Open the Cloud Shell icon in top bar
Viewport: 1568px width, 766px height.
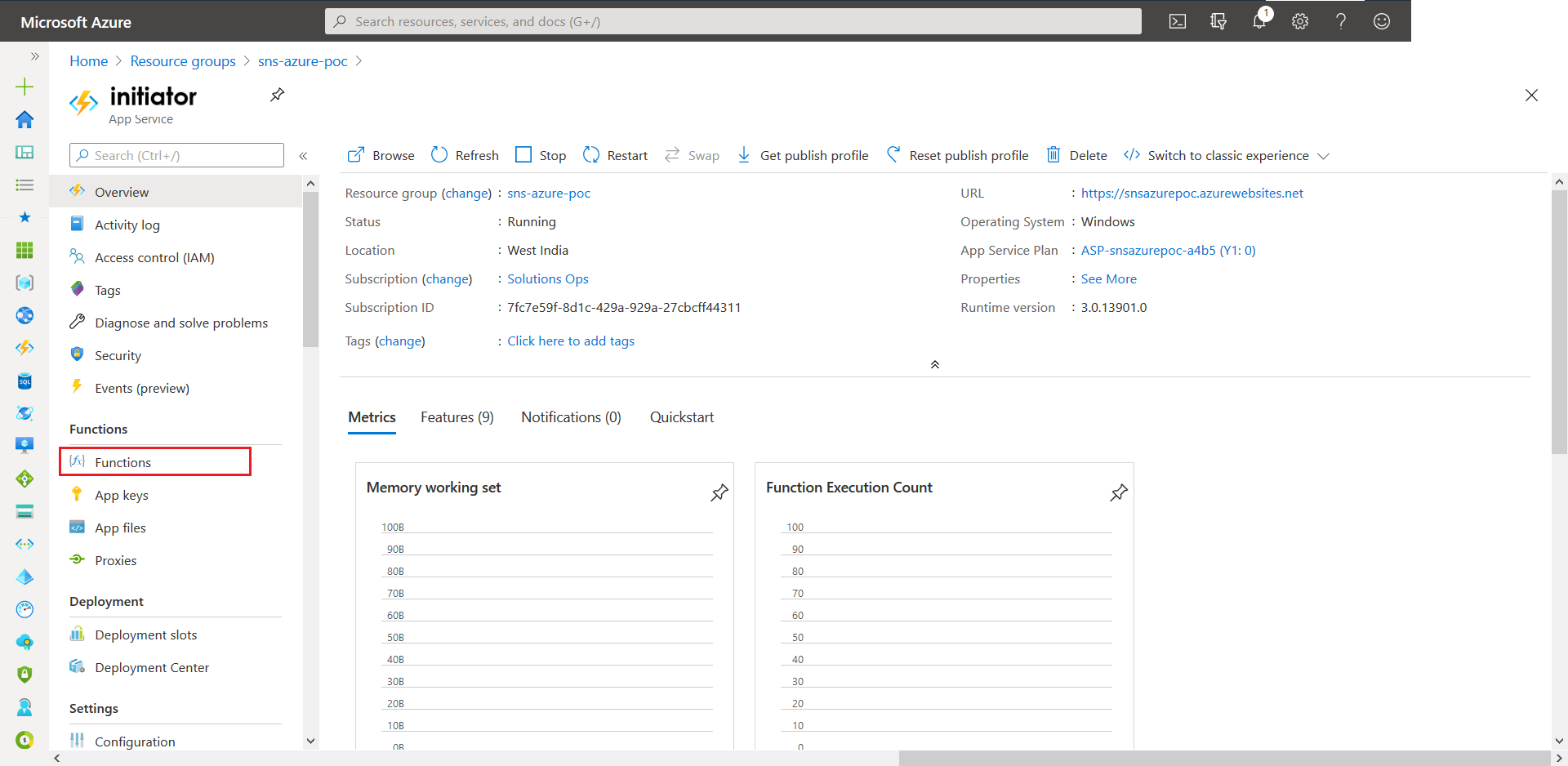pos(1178,21)
